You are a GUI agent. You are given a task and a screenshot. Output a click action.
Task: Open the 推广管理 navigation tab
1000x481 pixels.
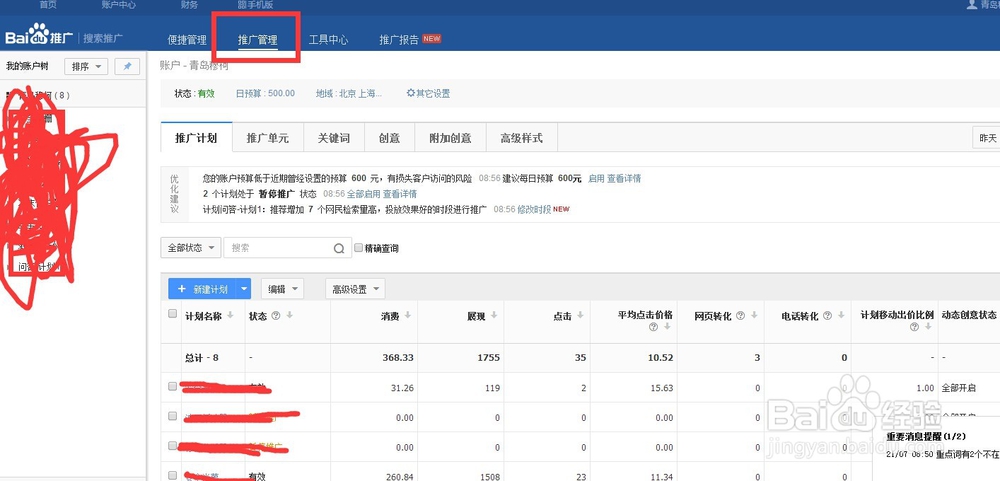(x=258, y=40)
